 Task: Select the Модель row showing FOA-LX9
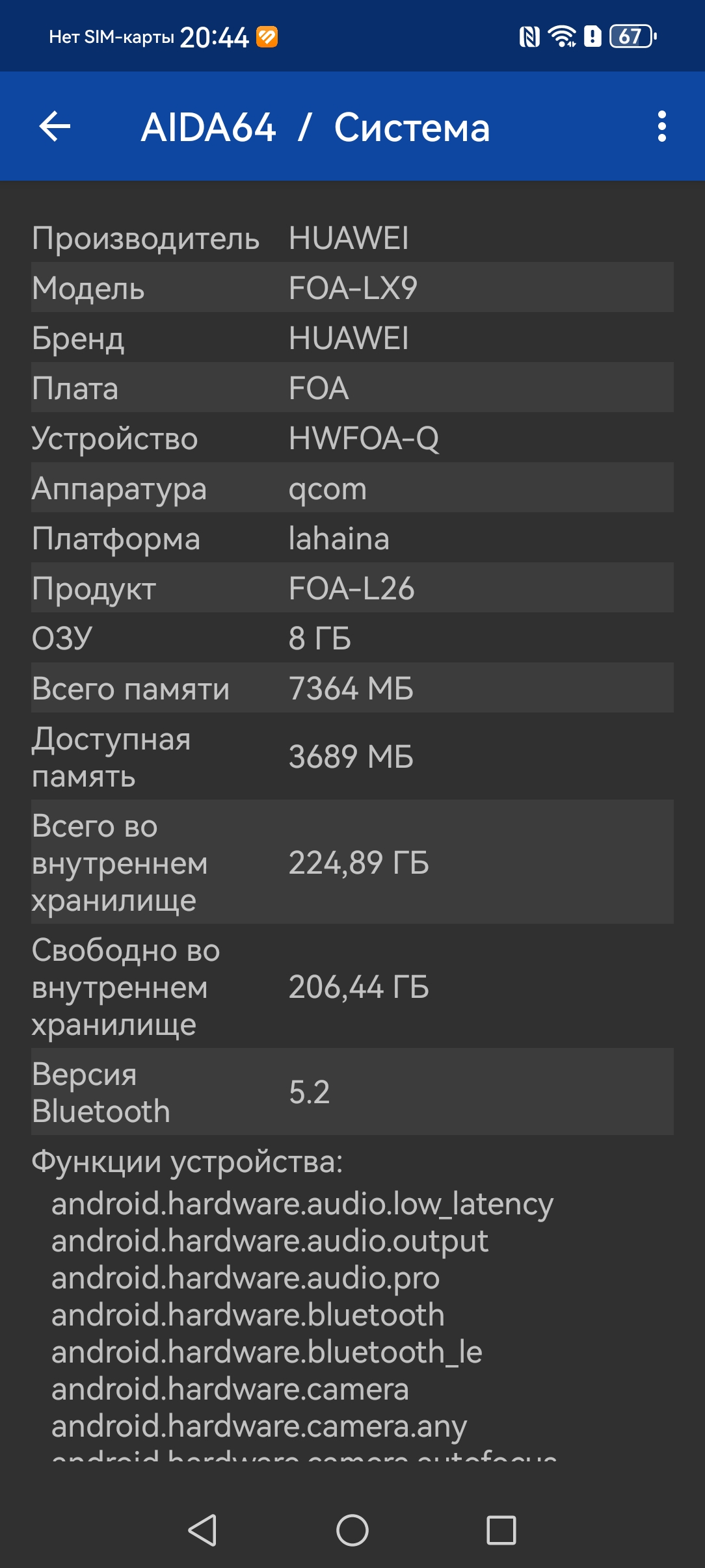click(x=352, y=287)
